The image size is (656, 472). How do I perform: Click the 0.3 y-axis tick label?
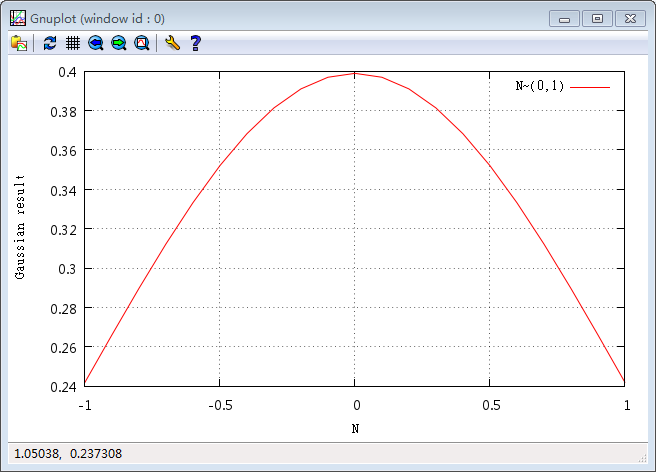coord(67,269)
